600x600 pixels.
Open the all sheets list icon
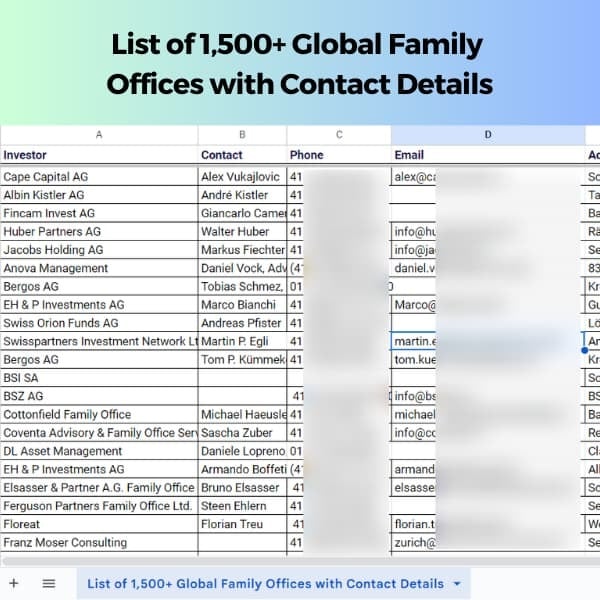pos(49,584)
